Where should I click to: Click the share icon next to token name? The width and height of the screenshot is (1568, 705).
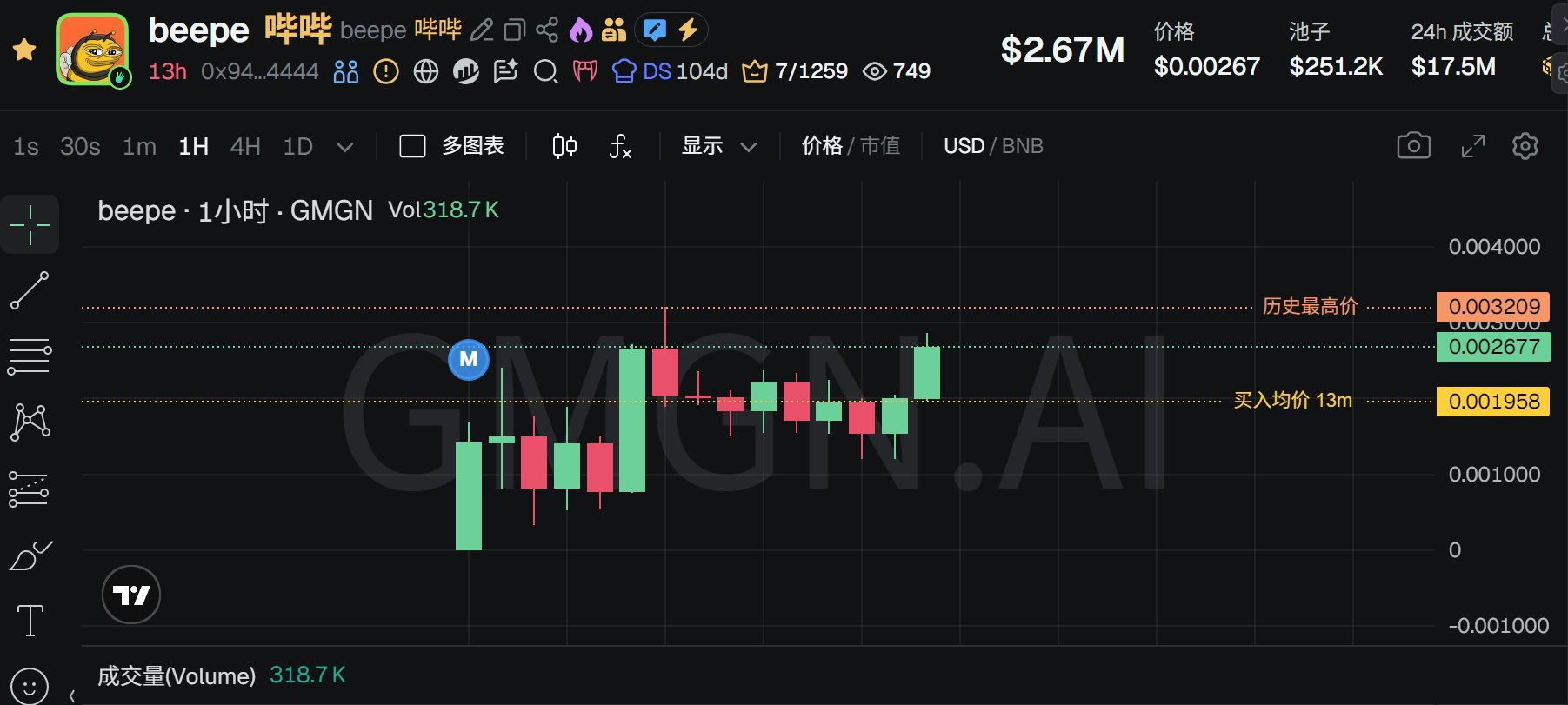coord(547,30)
